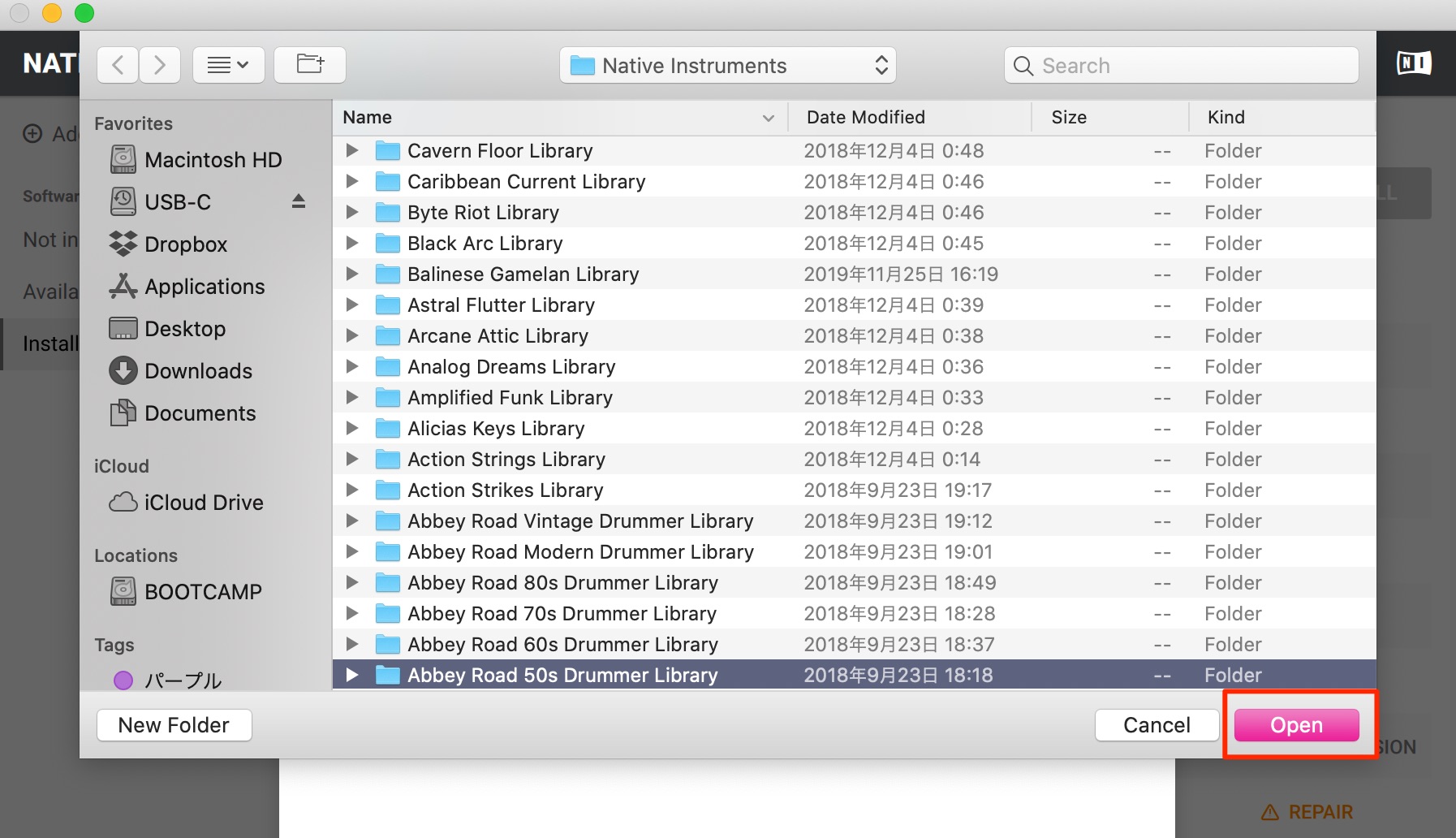Viewport: 1456px width, 838px height.
Task: Select Abbey Road 80s Drummer folder icon
Action: pyautogui.click(x=388, y=583)
